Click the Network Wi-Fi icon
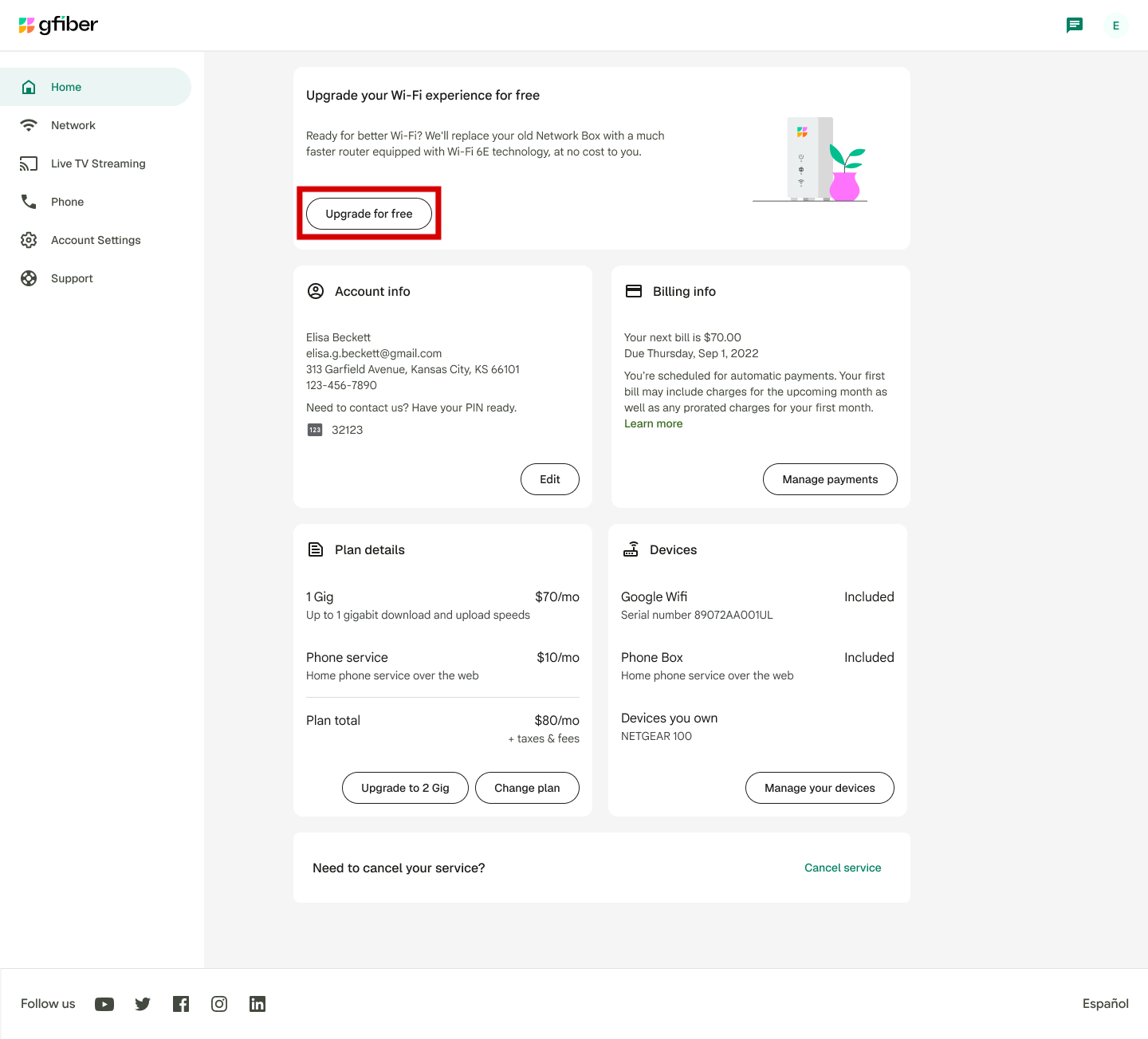 coord(29,125)
